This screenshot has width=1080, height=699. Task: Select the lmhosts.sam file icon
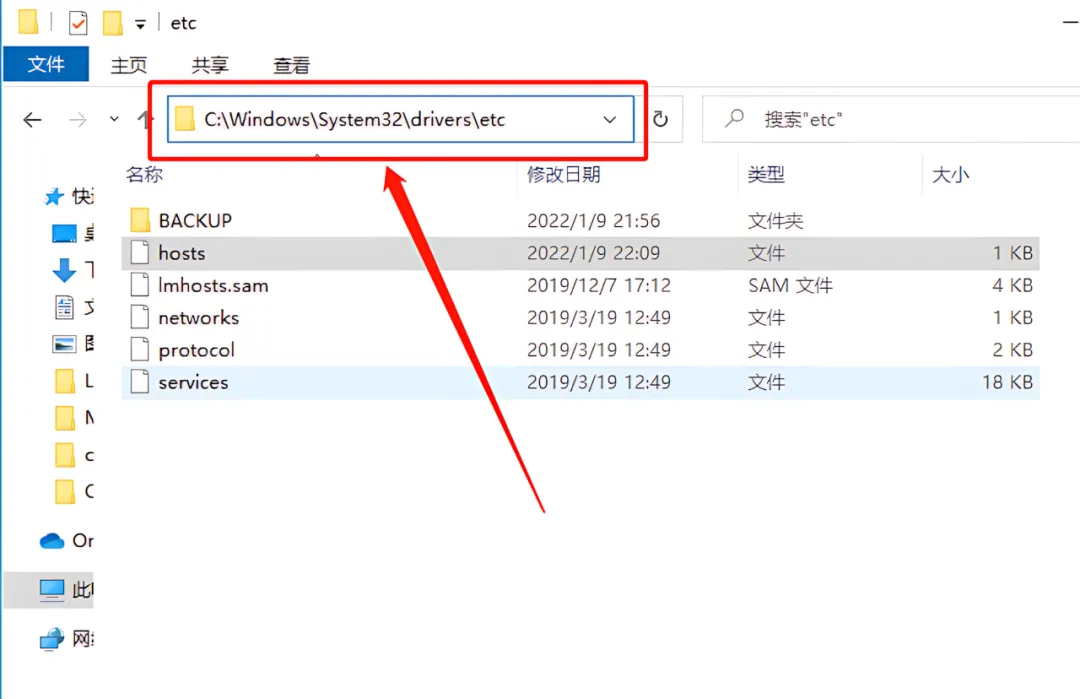(x=140, y=285)
